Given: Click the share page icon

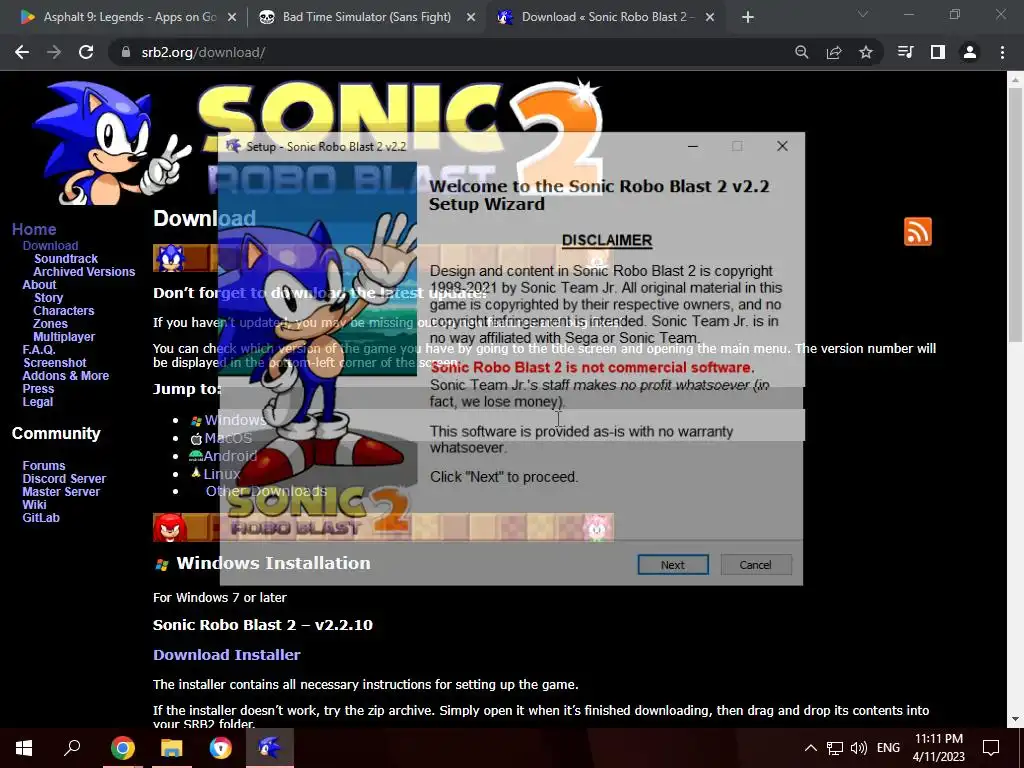Looking at the screenshot, I should [834, 52].
